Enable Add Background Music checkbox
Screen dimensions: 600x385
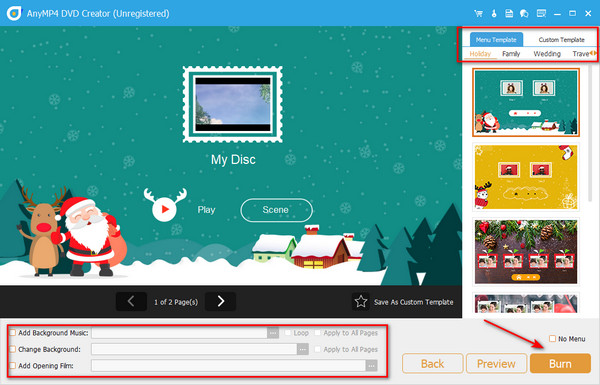coord(13,333)
